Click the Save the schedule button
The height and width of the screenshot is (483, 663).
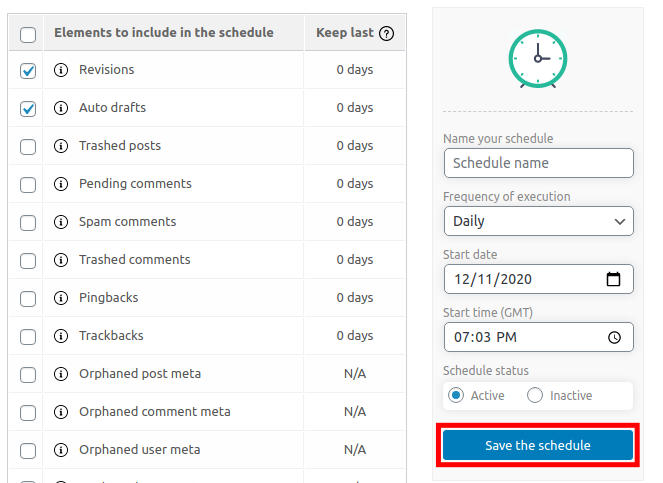coord(538,445)
